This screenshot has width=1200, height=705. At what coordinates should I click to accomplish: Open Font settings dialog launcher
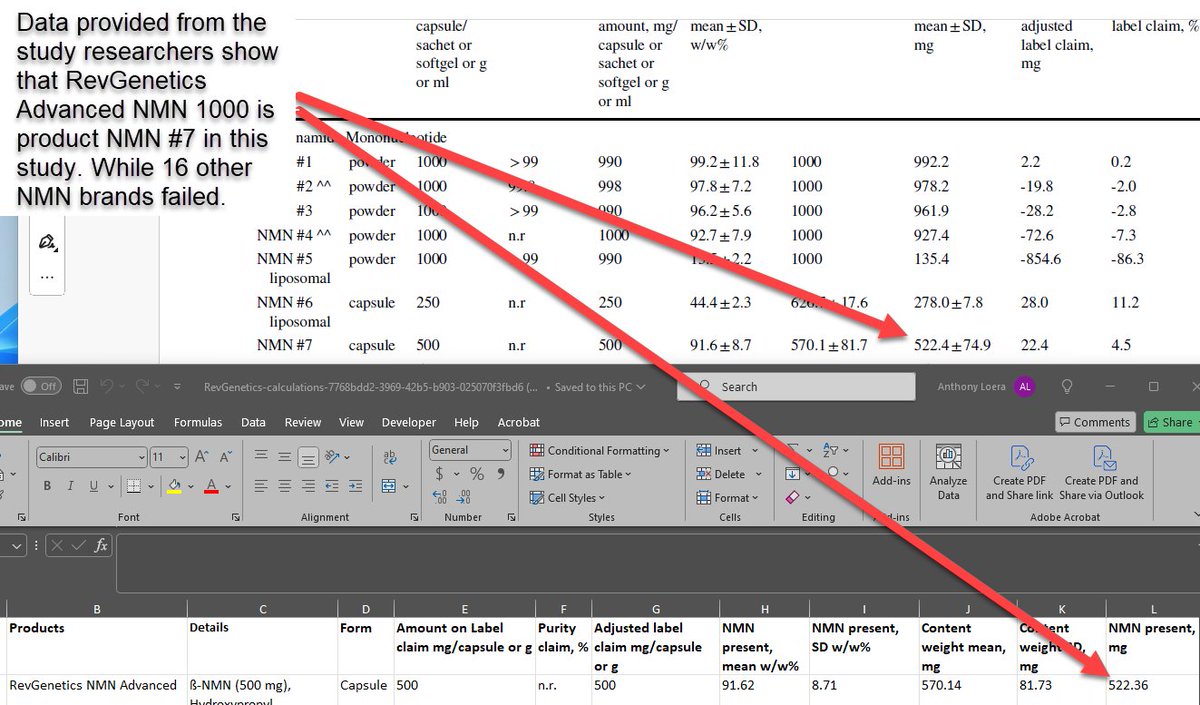pos(236,517)
